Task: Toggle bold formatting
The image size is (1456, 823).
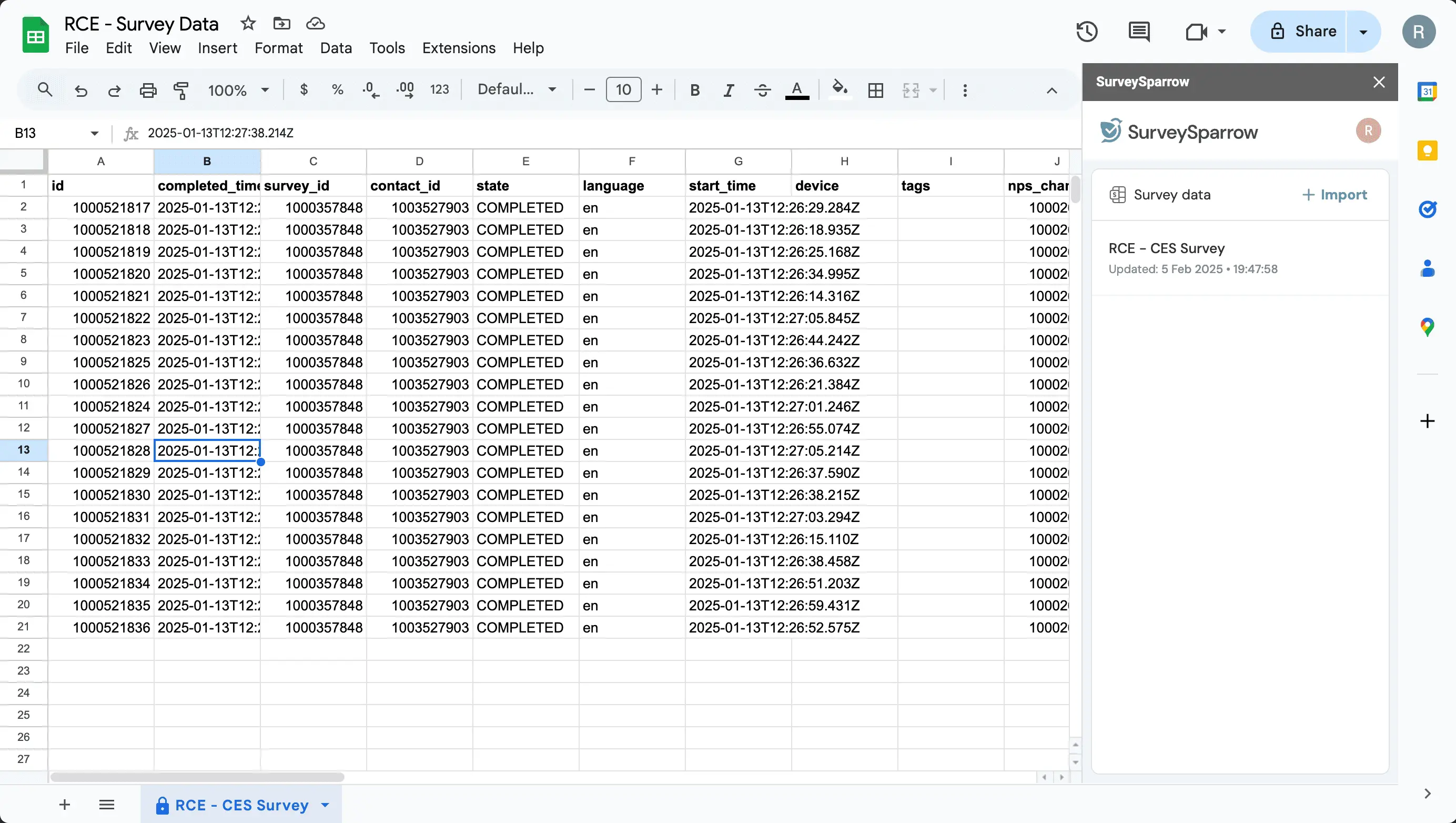Action: 695,89
